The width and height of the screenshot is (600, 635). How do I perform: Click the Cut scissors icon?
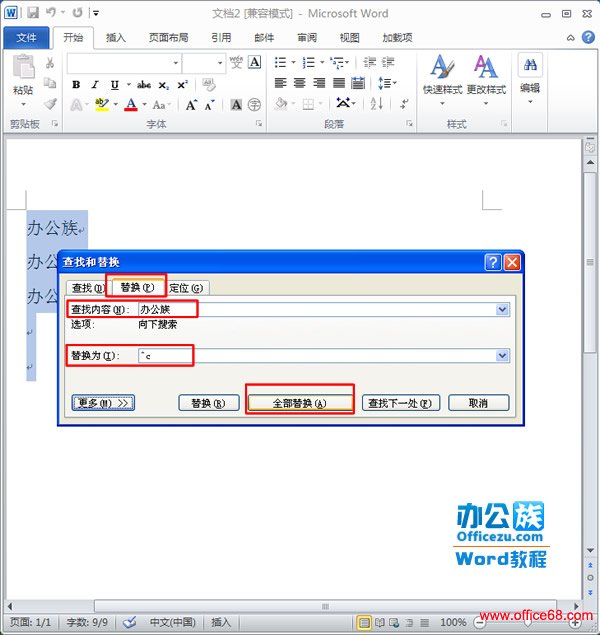pos(50,62)
